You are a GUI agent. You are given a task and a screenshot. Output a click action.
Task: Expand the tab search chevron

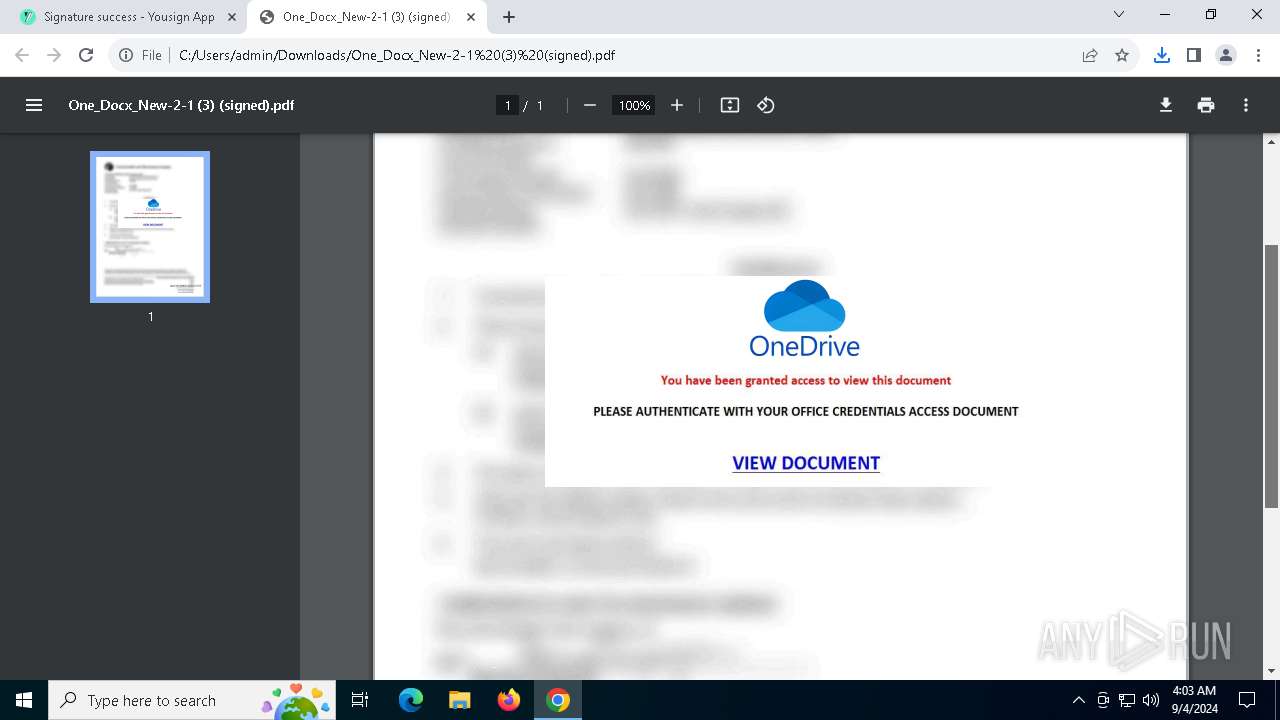click(x=1119, y=14)
